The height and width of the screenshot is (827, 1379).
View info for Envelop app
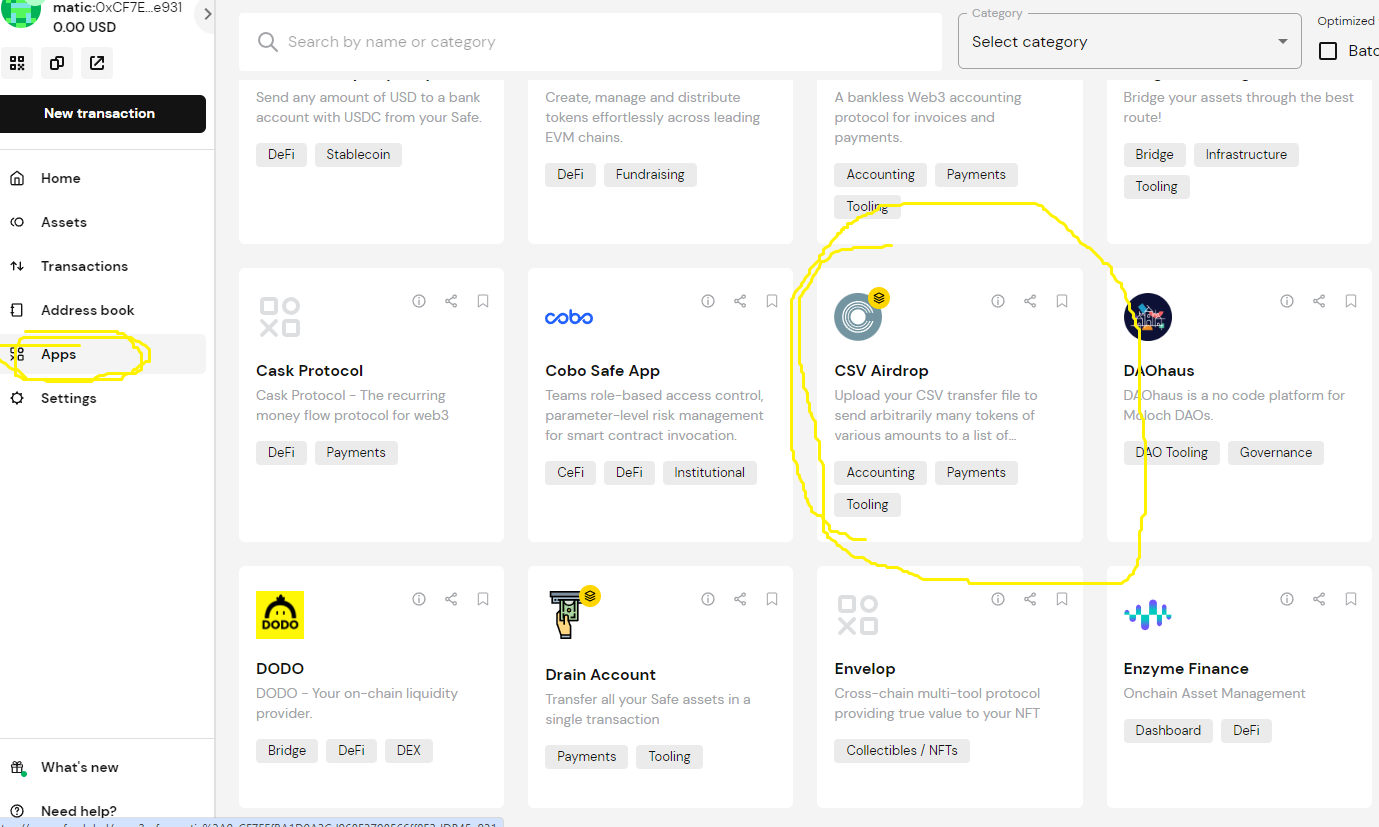[x=998, y=599]
